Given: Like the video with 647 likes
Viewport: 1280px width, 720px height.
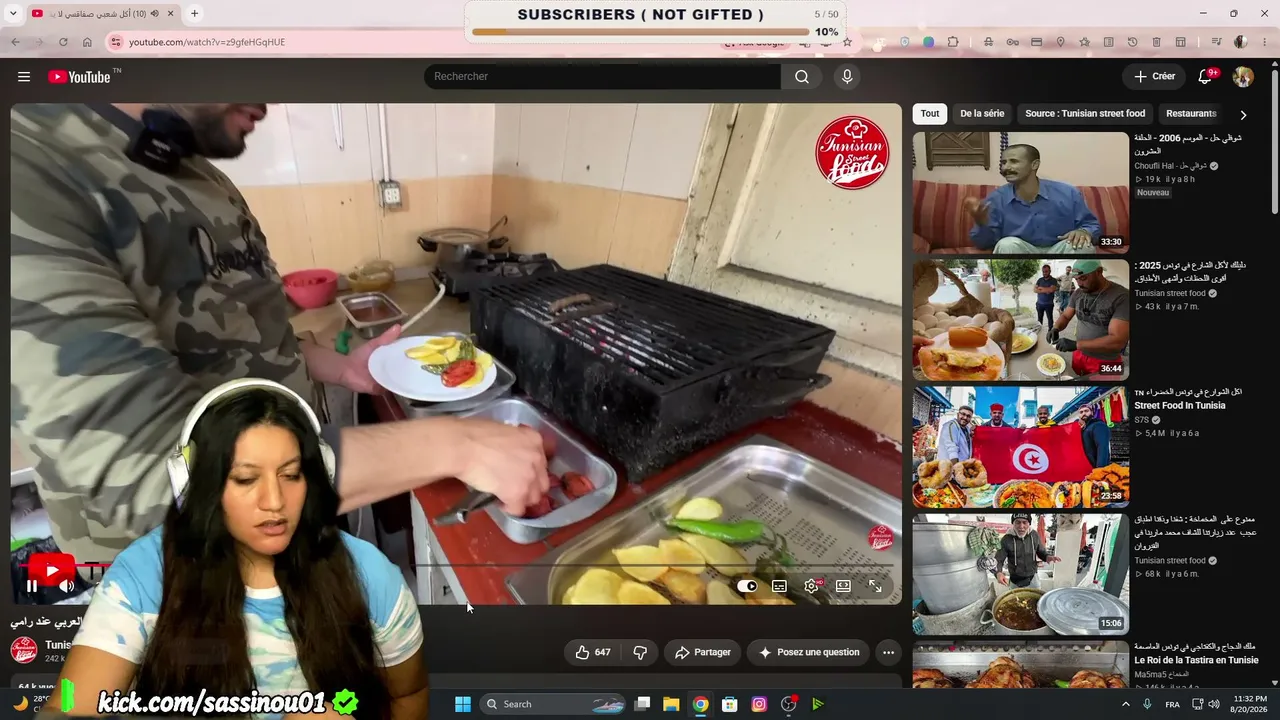Looking at the screenshot, I should click(592, 652).
